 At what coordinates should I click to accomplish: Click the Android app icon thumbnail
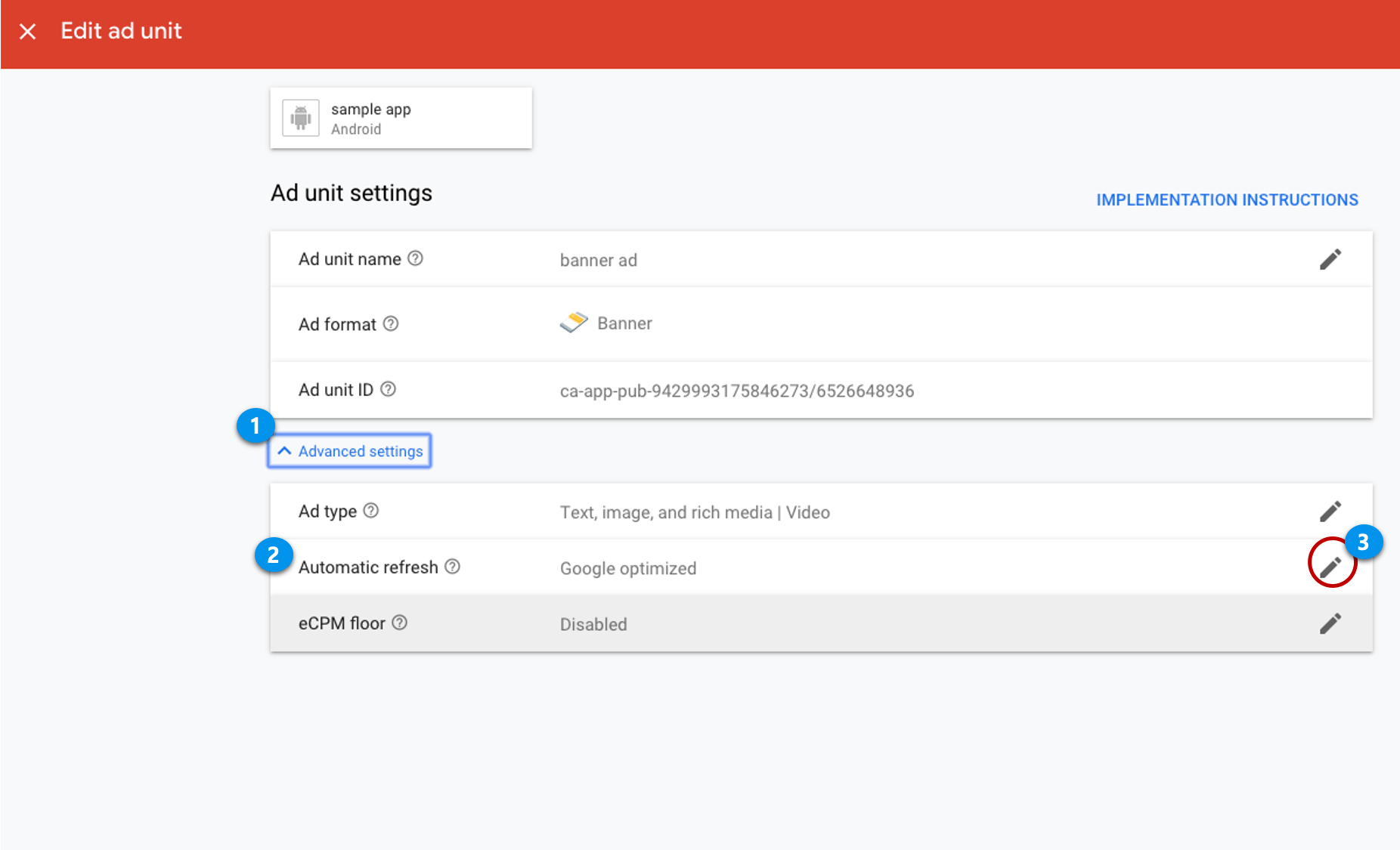tap(301, 118)
